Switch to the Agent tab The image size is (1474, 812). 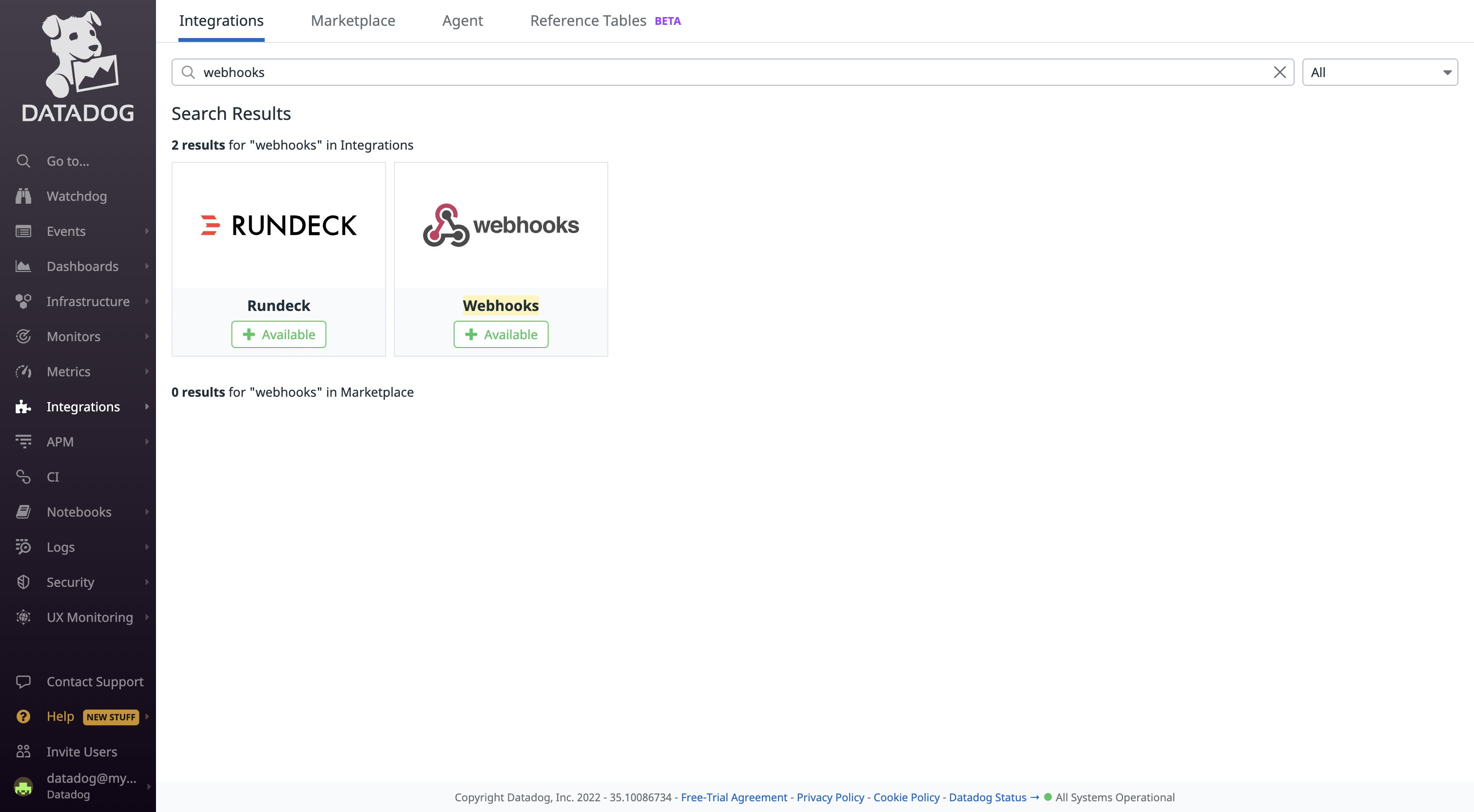(463, 20)
